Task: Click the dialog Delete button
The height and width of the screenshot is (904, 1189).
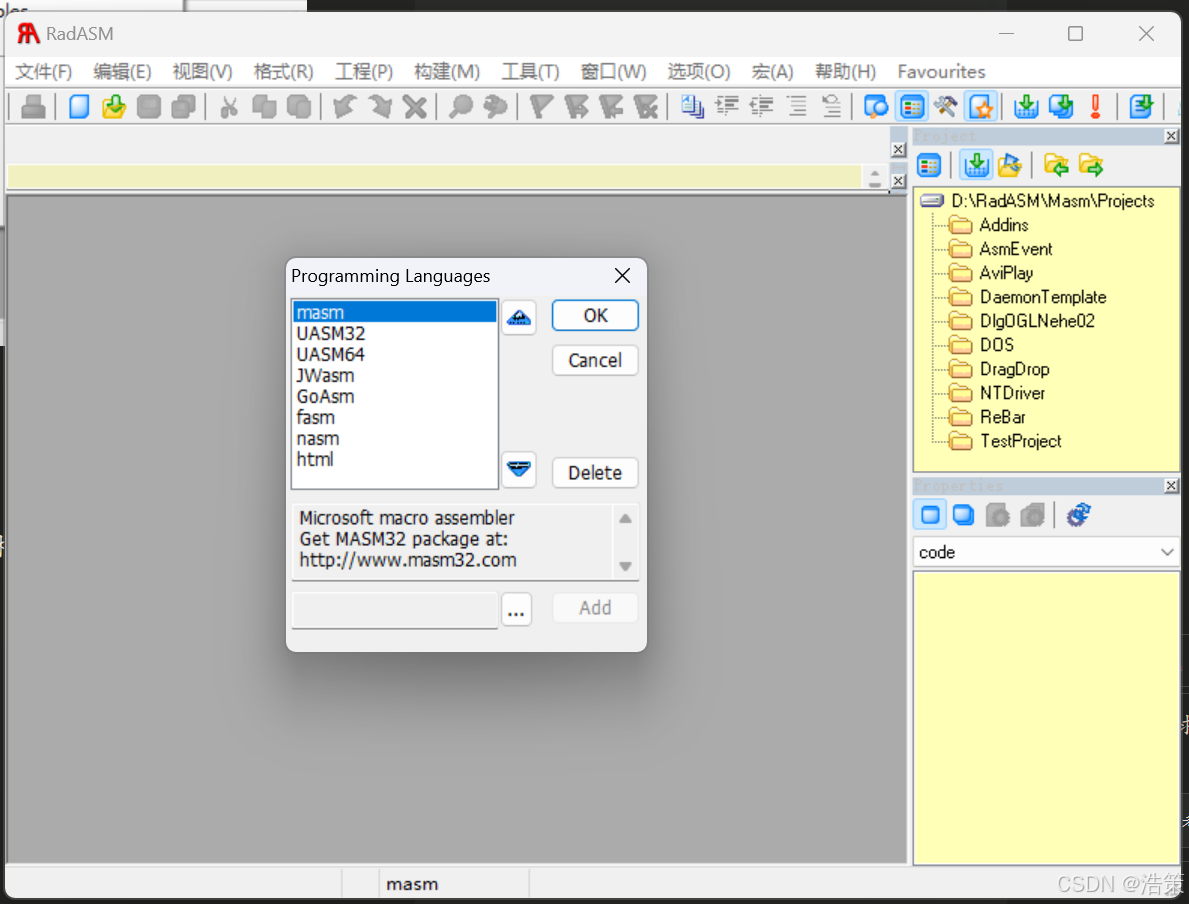Action: click(595, 472)
